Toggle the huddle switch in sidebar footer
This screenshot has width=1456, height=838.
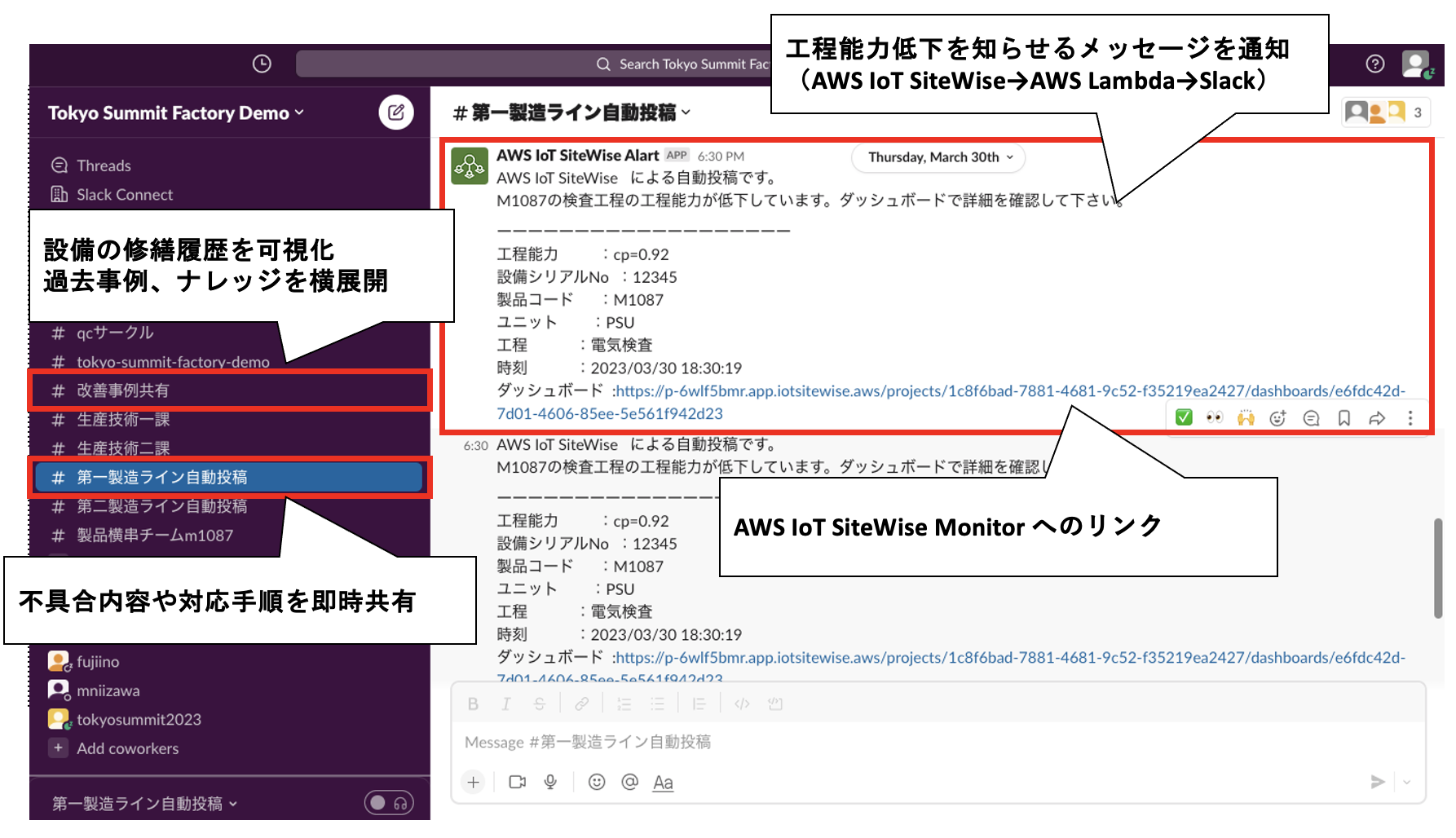tap(389, 804)
